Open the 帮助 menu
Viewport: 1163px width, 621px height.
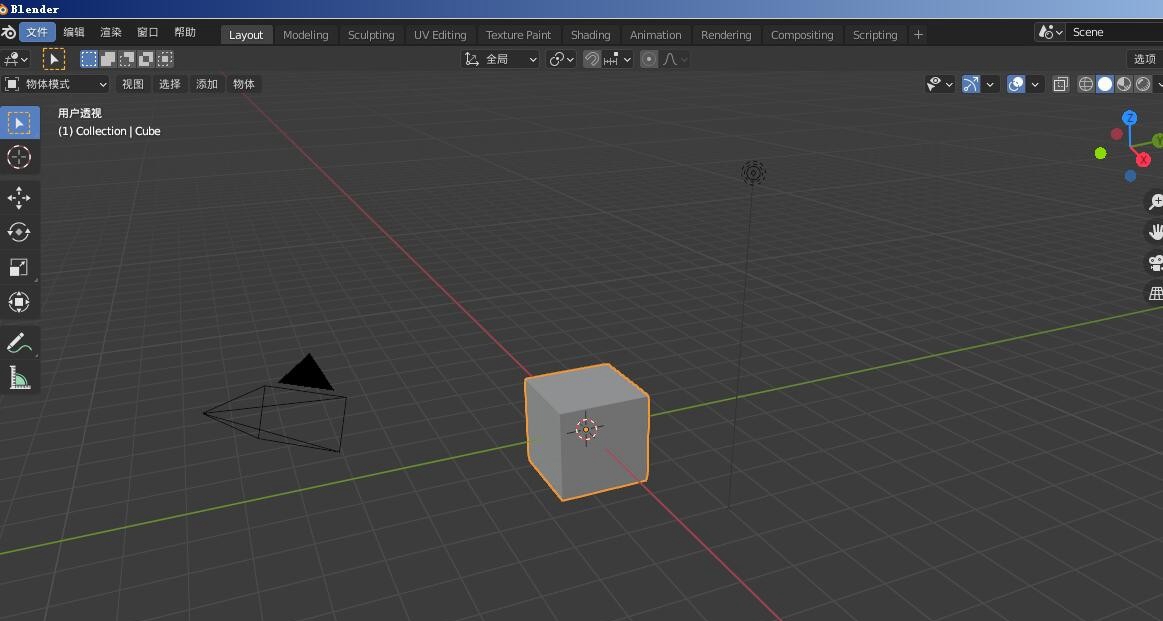point(185,33)
